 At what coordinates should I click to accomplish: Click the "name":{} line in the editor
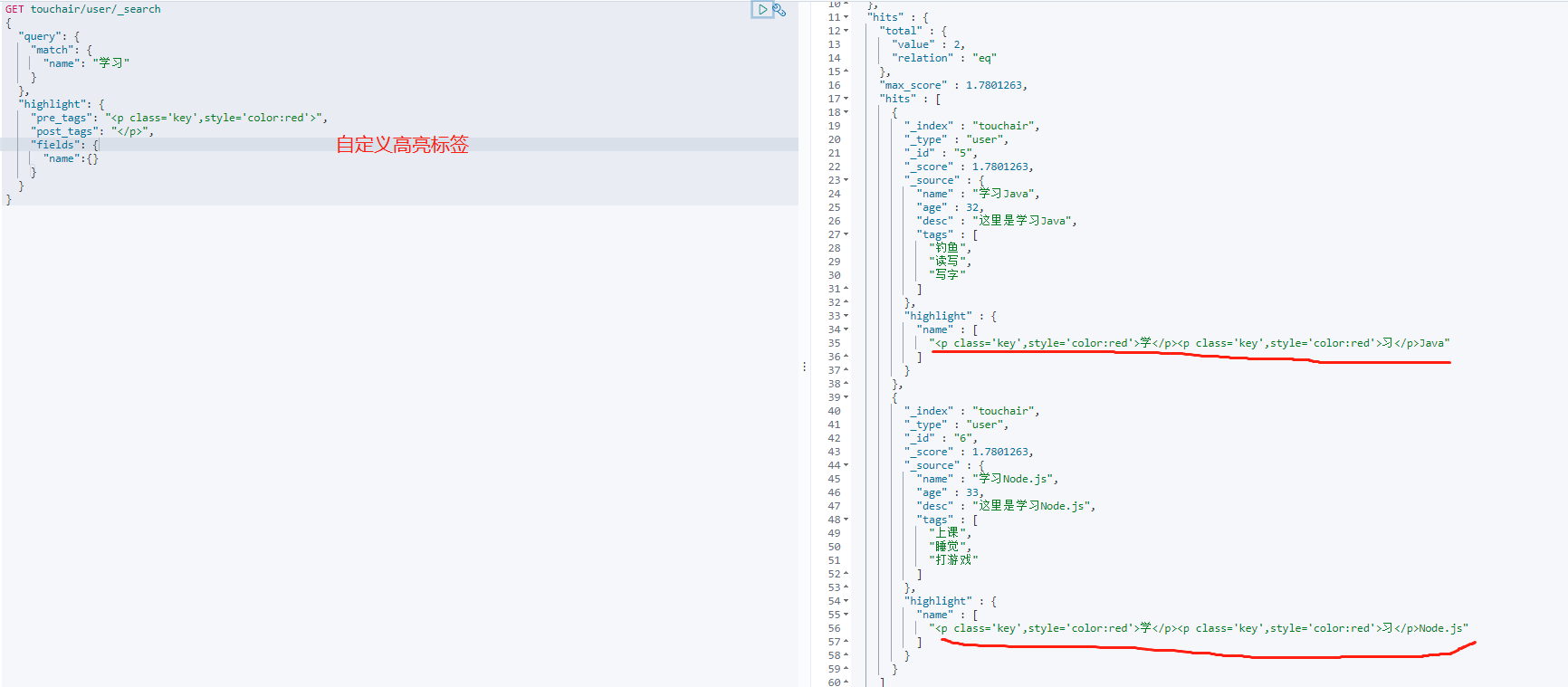[x=71, y=158]
